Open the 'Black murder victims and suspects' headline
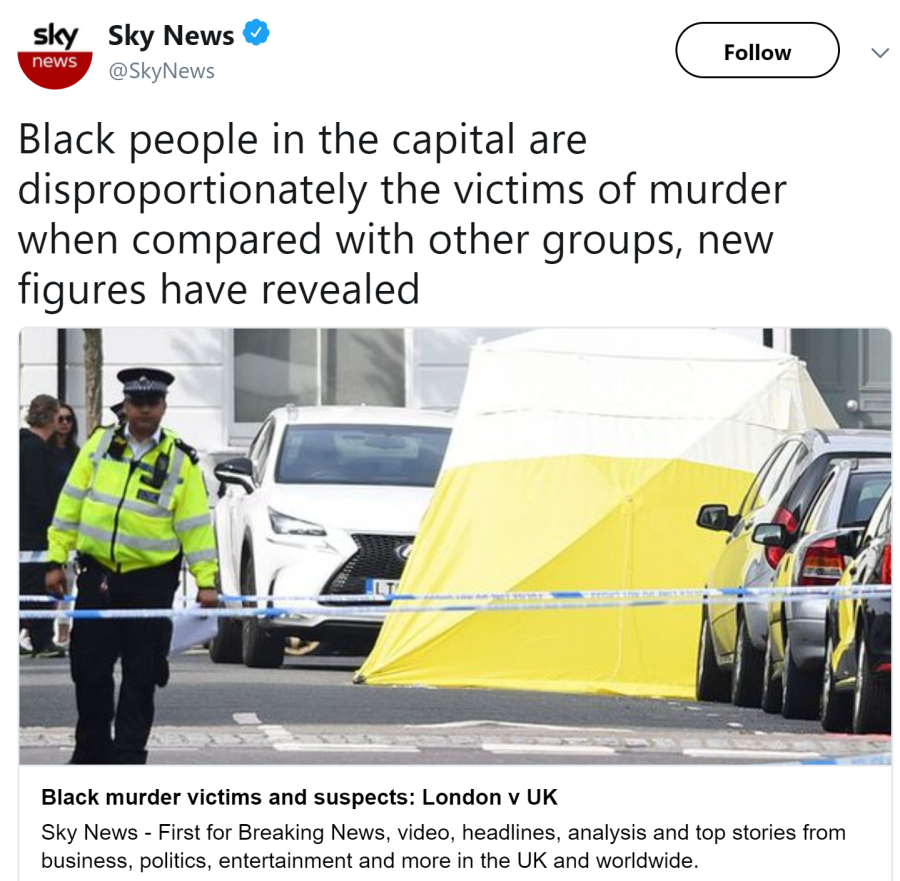 point(299,797)
